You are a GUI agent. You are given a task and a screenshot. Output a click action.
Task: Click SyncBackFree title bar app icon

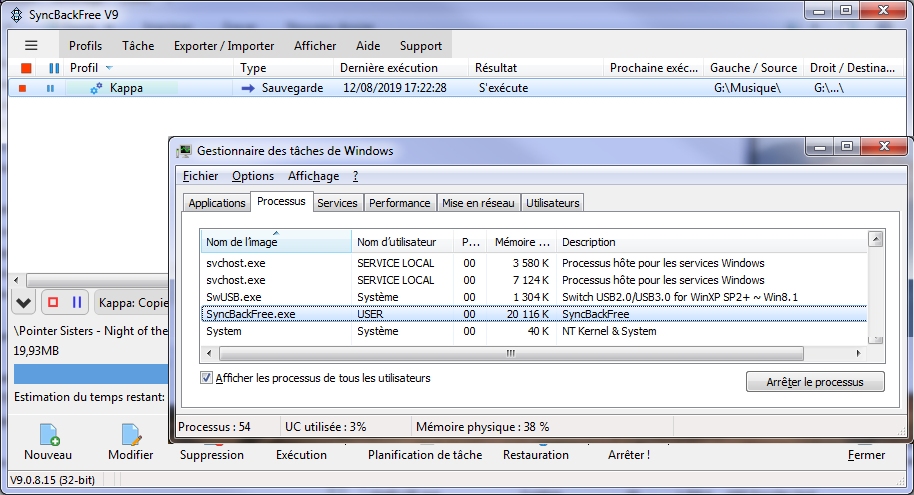click(x=16, y=15)
